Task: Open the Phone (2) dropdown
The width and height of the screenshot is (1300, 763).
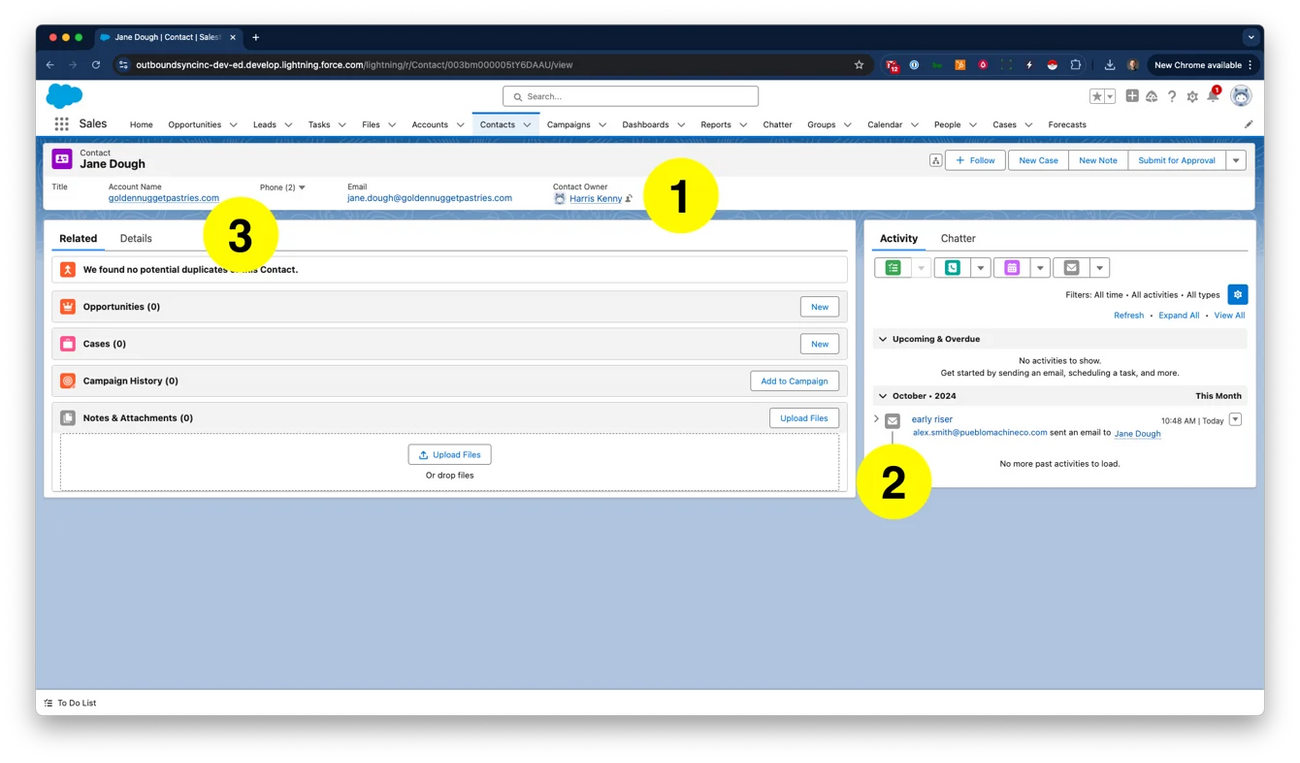Action: point(302,187)
